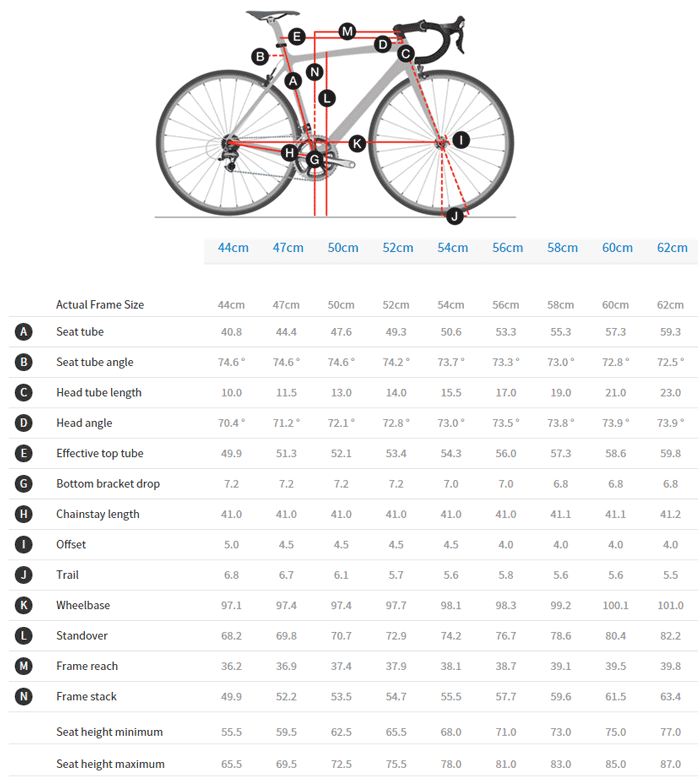Click the Seat height maximum label

point(110,765)
